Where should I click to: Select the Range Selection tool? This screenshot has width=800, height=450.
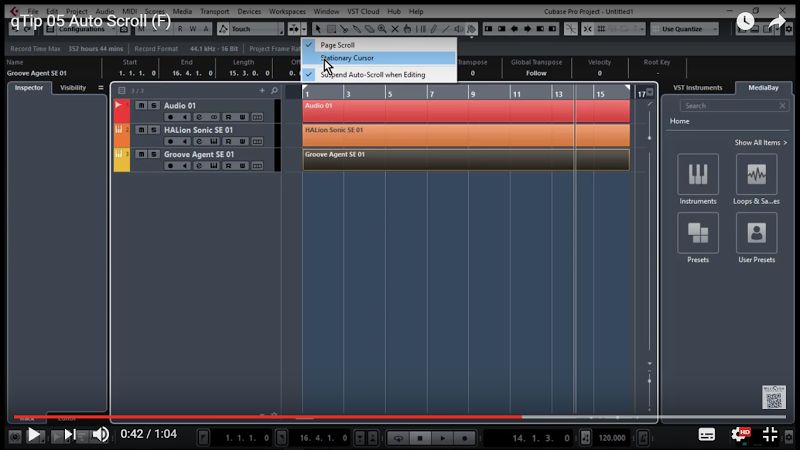[331, 29]
